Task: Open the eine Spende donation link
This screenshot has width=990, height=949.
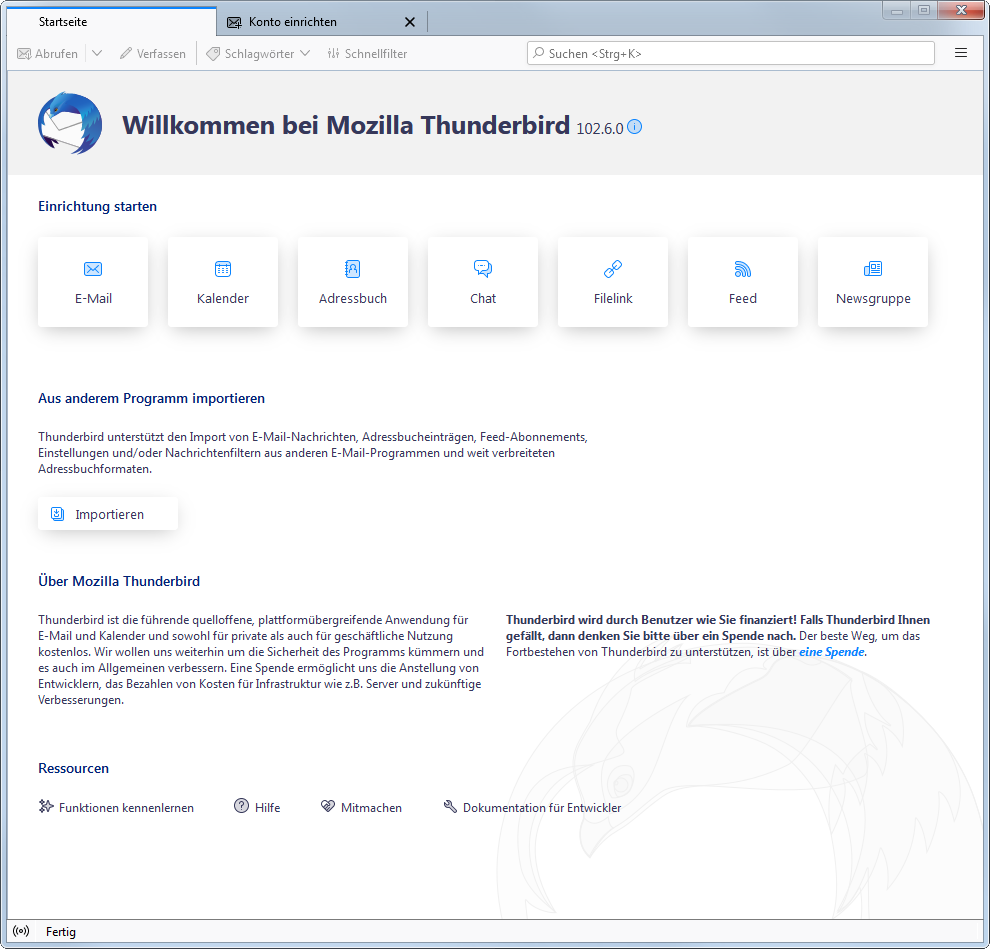Action: pyautogui.click(x=832, y=652)
